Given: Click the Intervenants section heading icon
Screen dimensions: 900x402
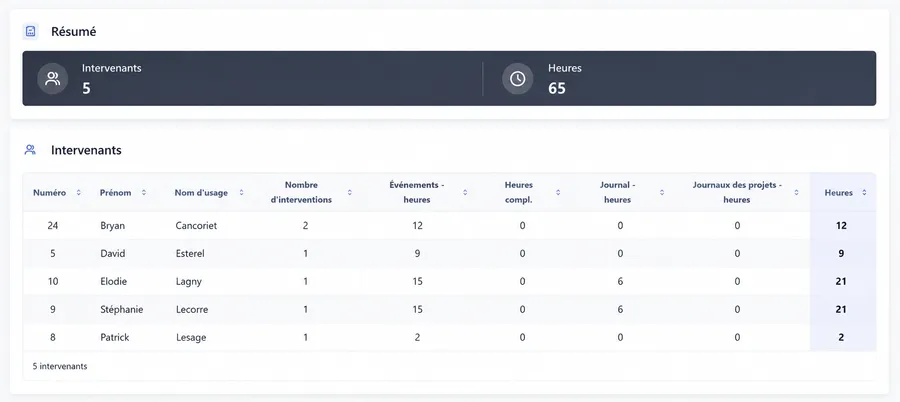Looking at the screenshot, I should 30,150.
